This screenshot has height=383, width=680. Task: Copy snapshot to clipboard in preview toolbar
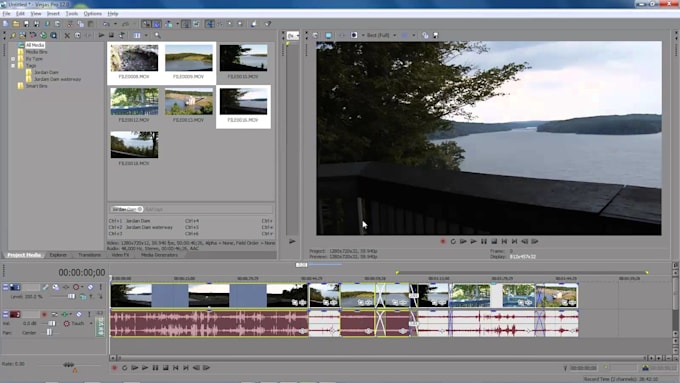click(x=425, y=35)
